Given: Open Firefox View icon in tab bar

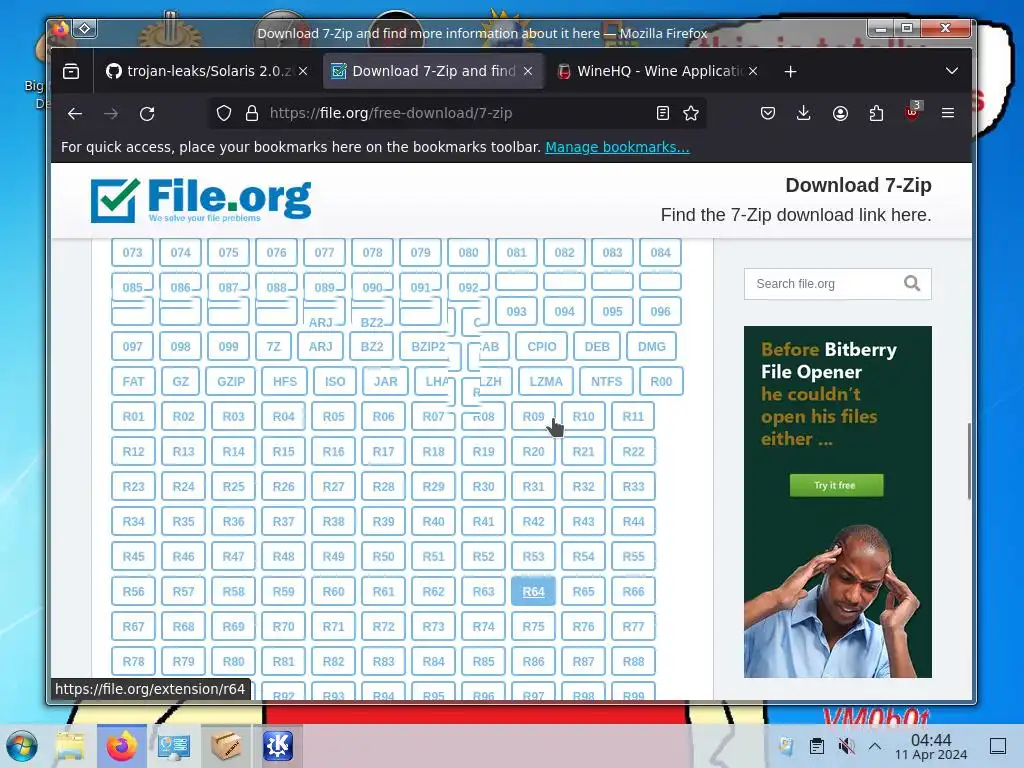Looking at the screenshot, I should (x=71, y=71).
